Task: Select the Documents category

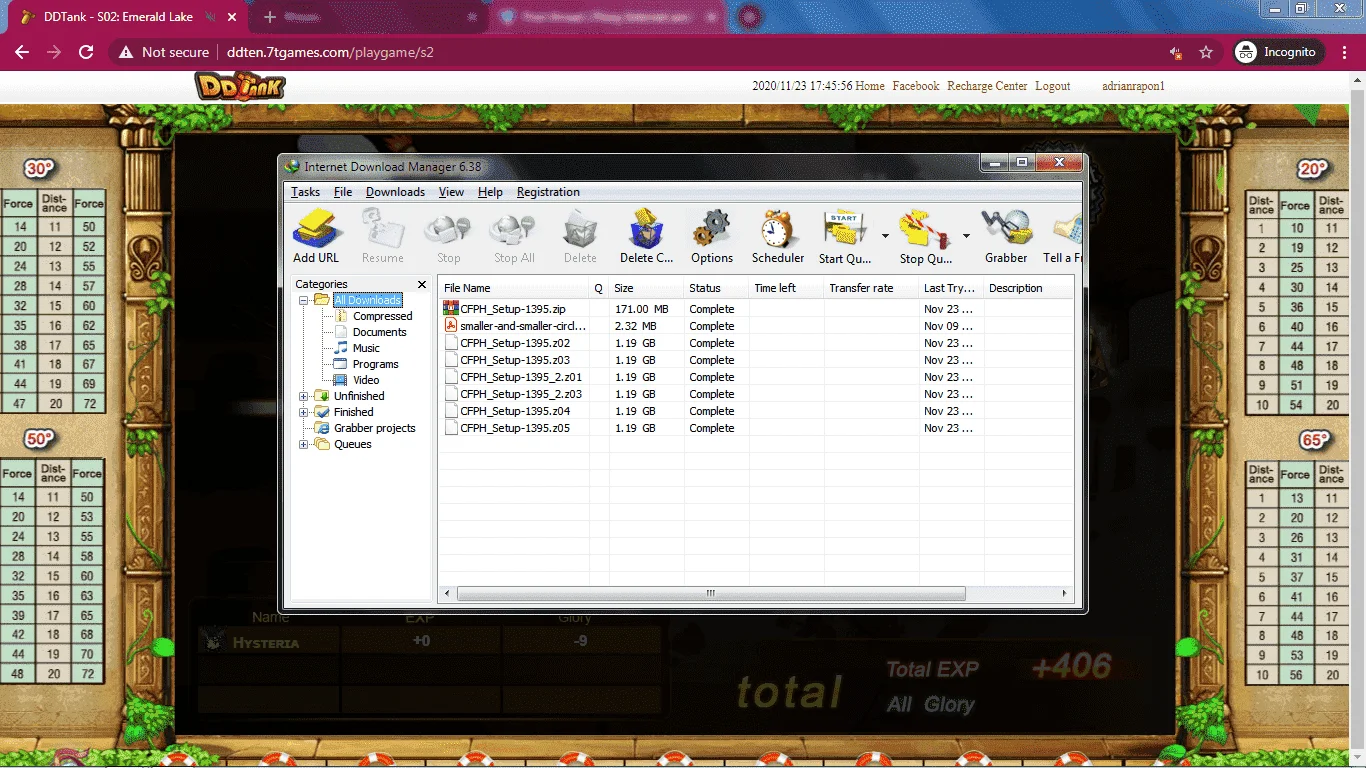Action: tap(379, 332)
